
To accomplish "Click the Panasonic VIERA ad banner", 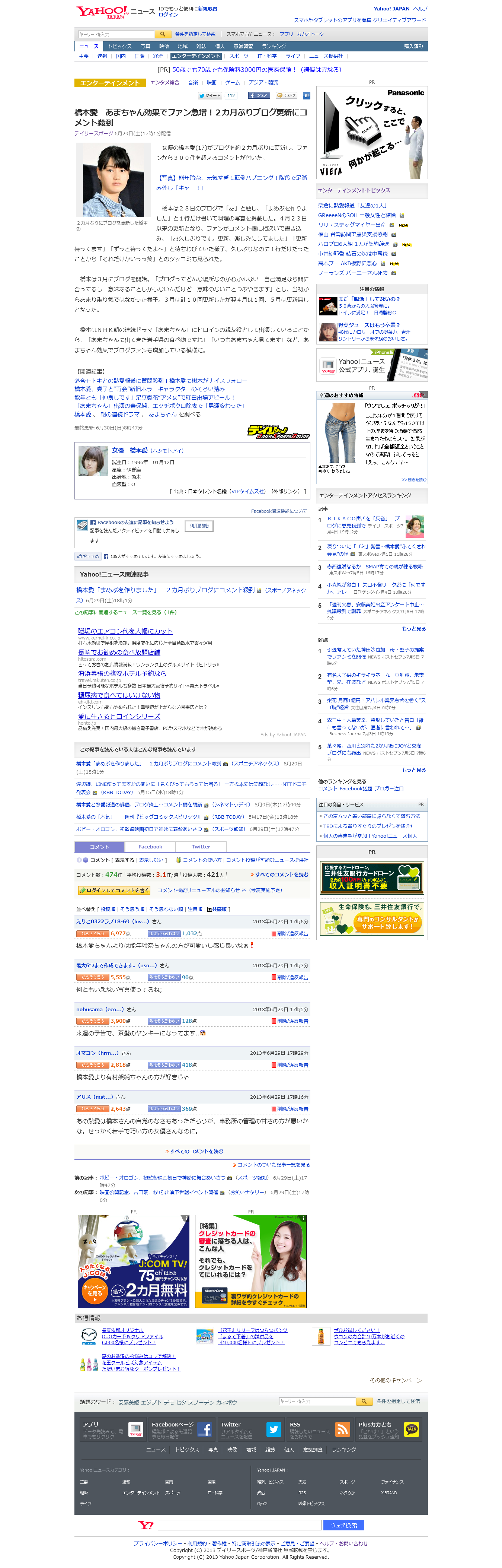I will 372,132.
